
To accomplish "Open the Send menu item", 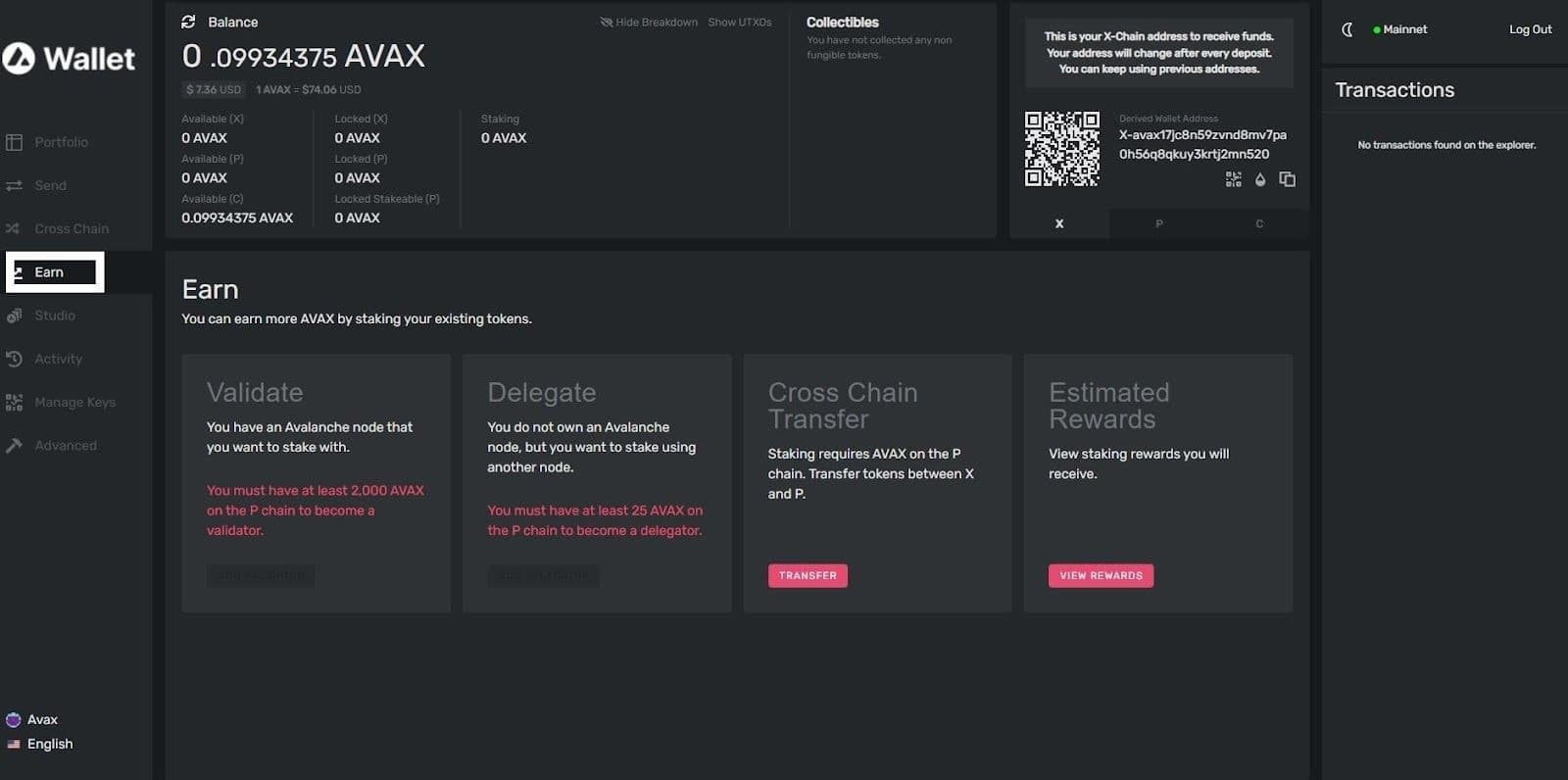I will coord(50,185).
